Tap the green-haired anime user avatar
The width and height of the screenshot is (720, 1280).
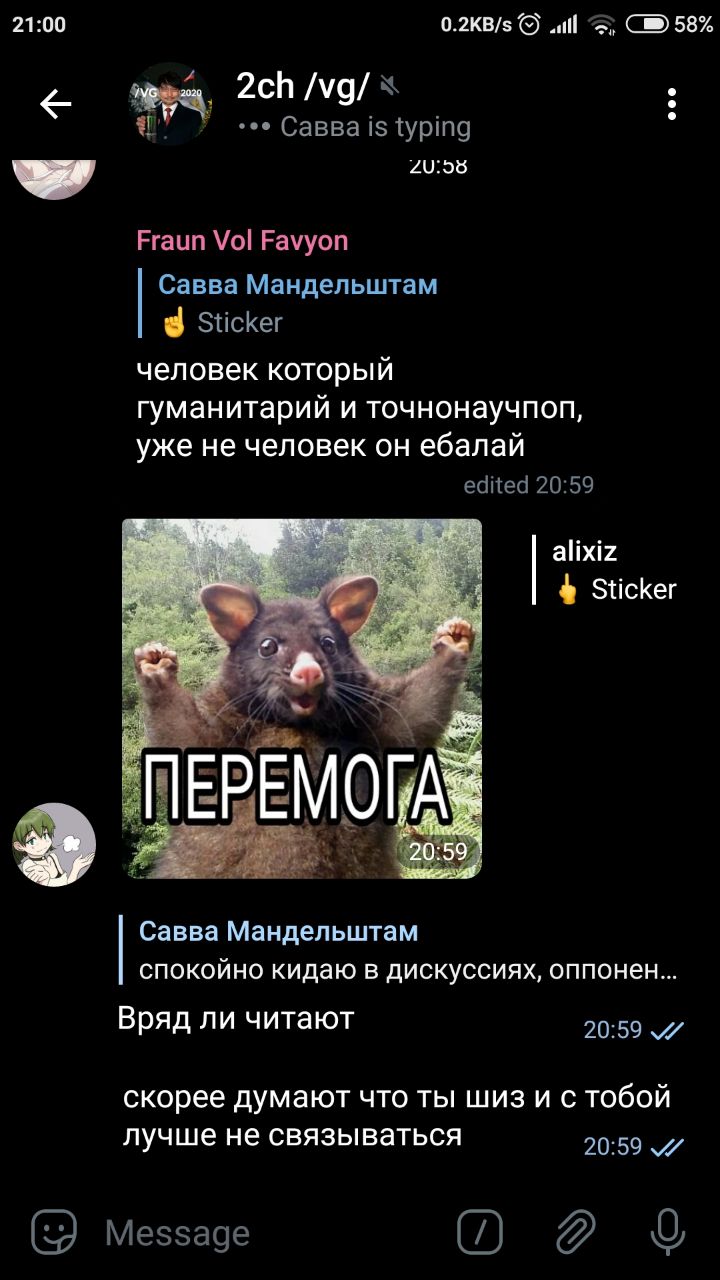point(54,845)
